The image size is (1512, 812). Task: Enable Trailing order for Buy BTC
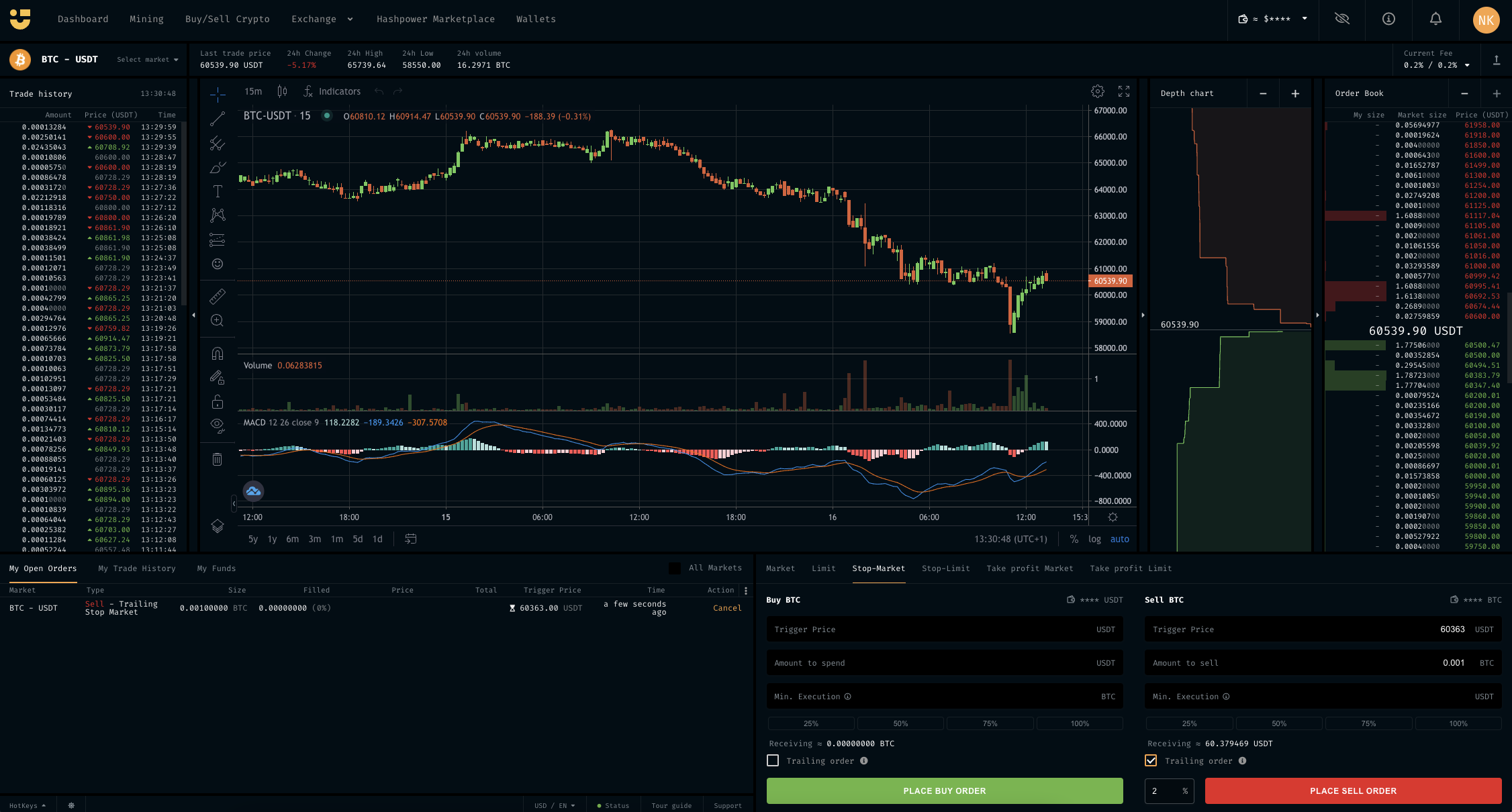click(773, 760)
